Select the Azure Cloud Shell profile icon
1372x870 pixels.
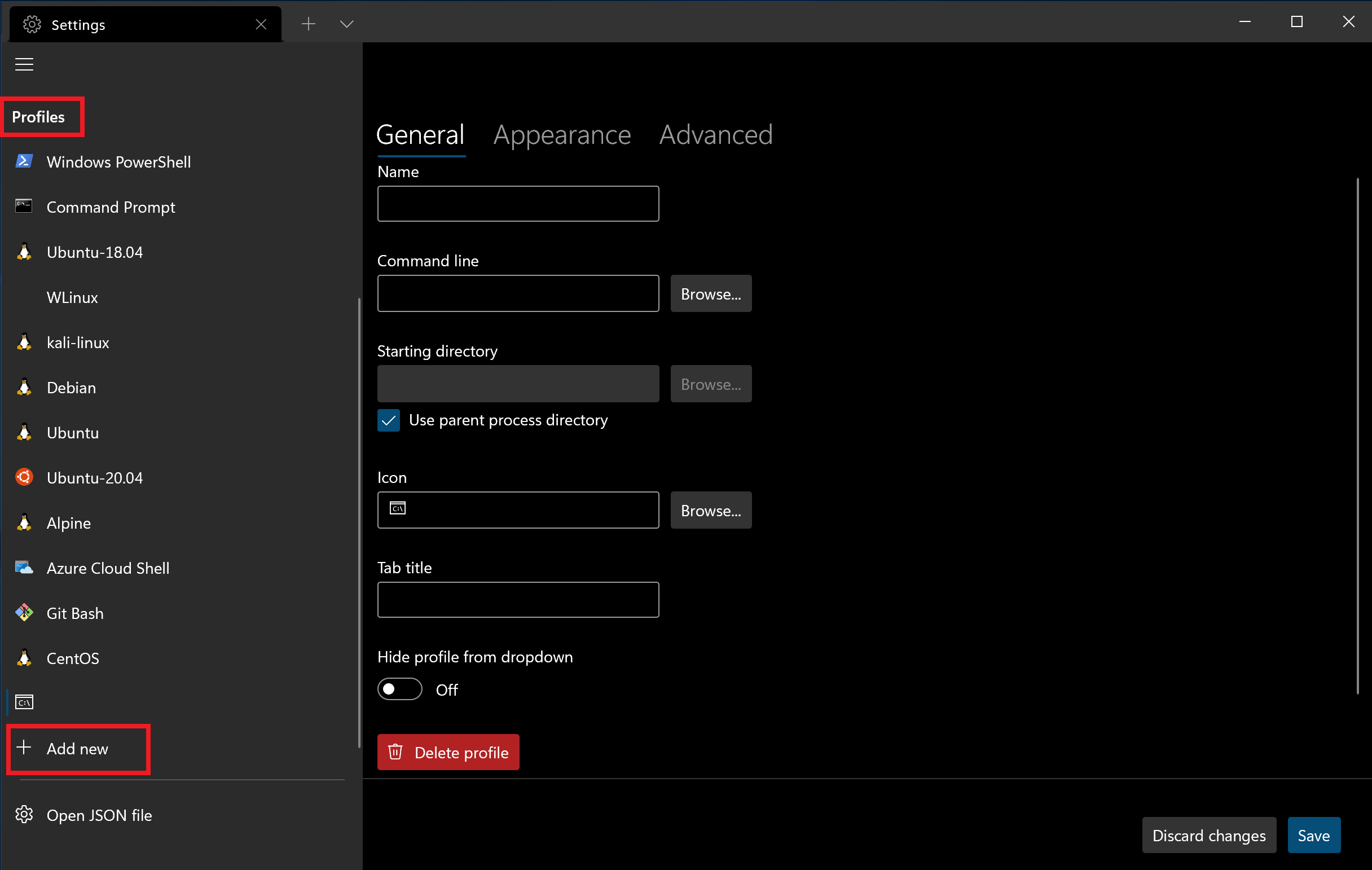pos(25,567)
